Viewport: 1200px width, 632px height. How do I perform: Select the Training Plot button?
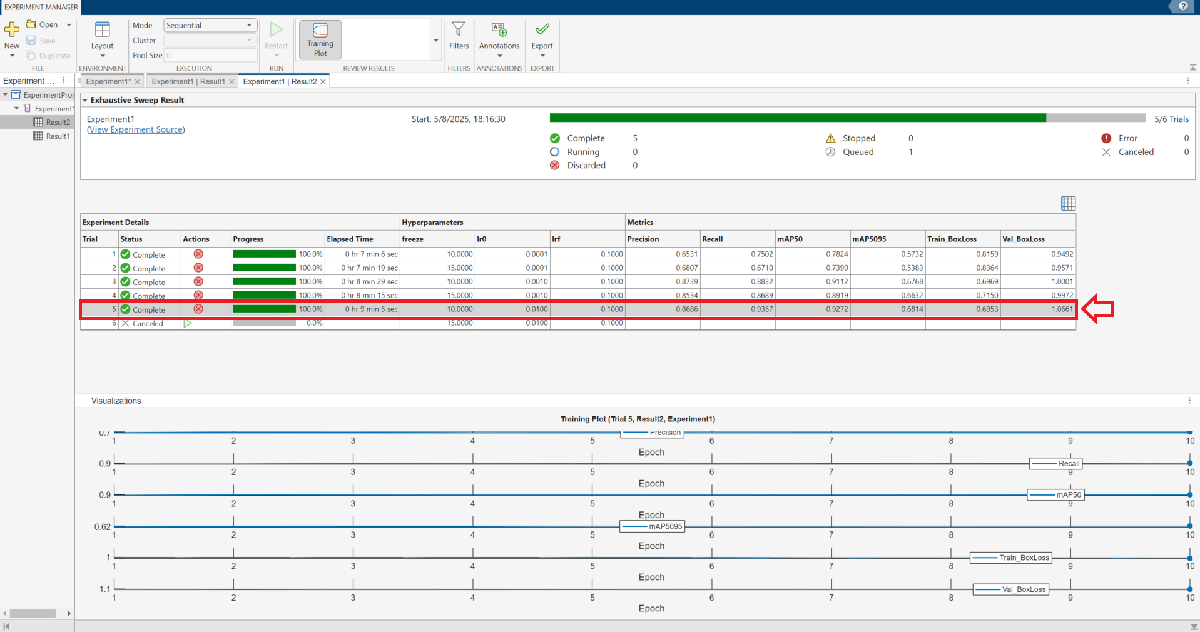320,40
